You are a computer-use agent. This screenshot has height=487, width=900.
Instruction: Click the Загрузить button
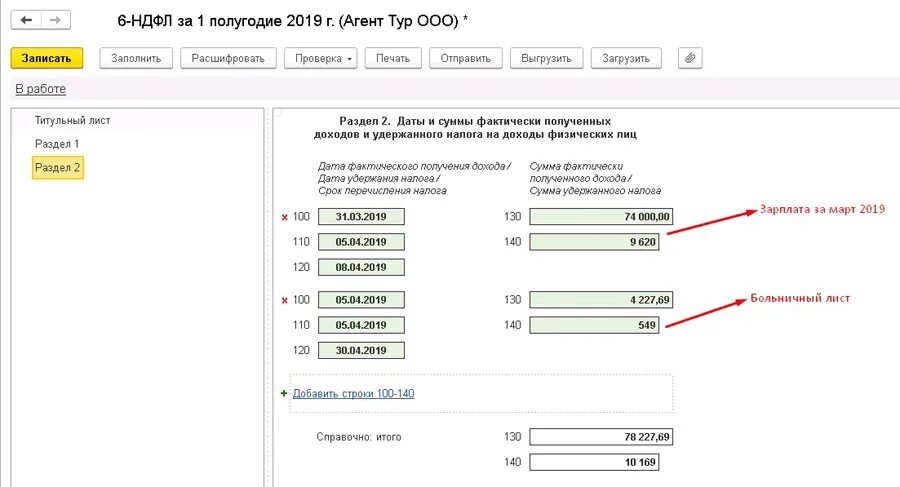(x=626, y=58)
